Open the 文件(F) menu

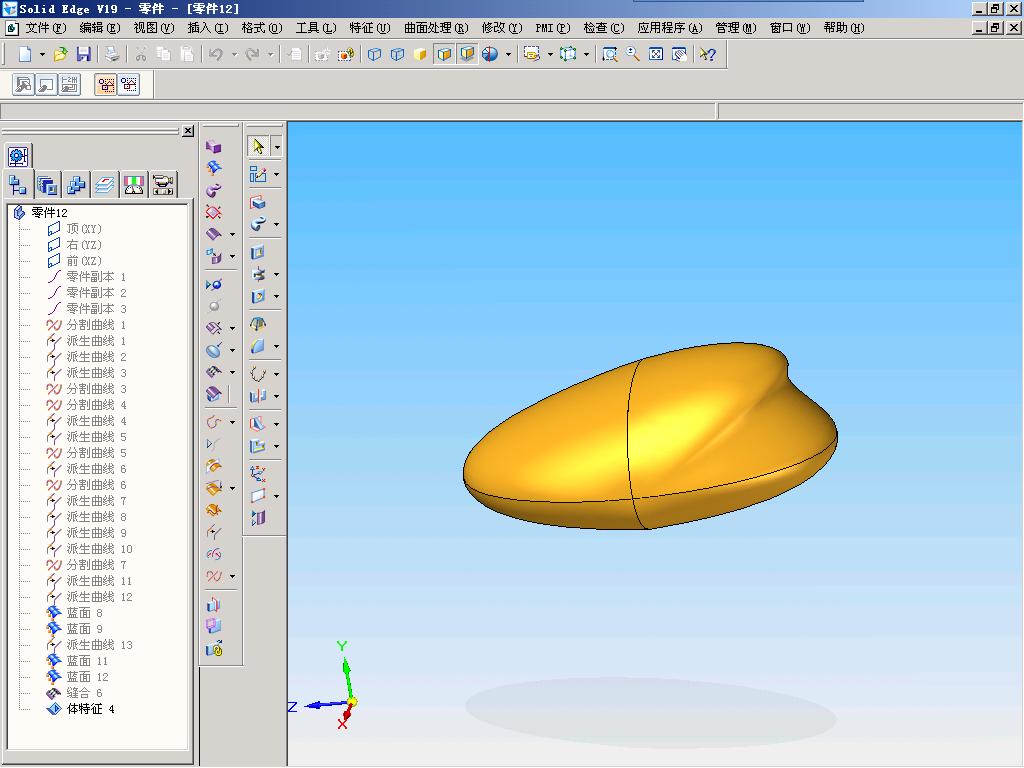point(46,28)
